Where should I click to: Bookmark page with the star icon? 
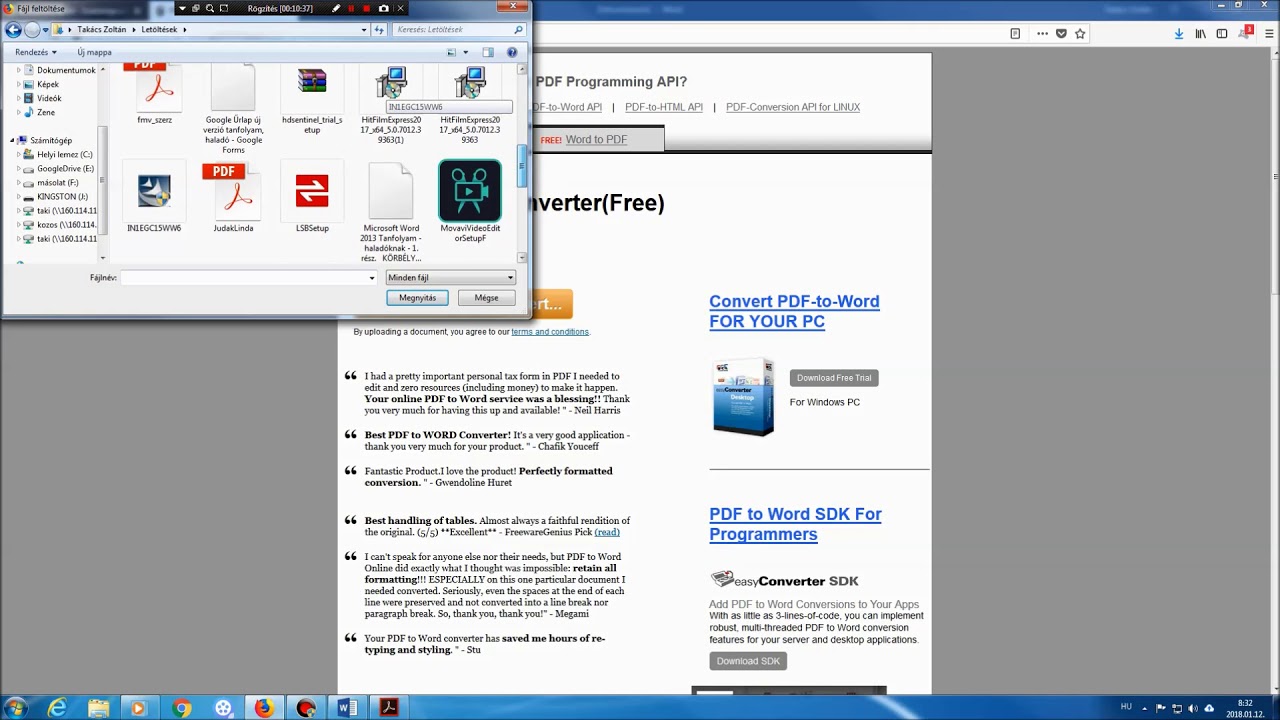click(x=1080, y=33)
